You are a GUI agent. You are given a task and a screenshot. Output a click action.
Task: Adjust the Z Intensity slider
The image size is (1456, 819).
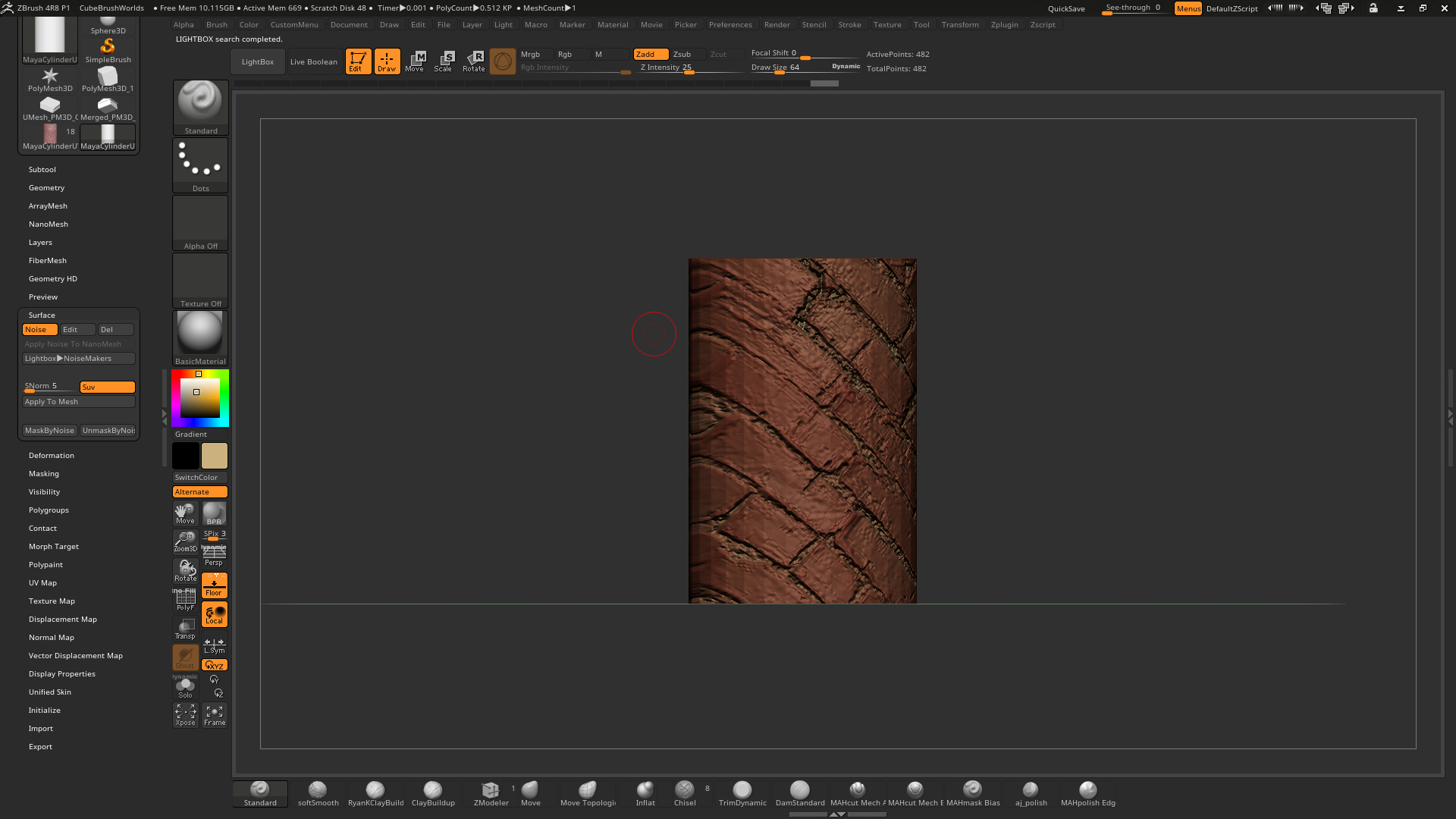[690, 67]
